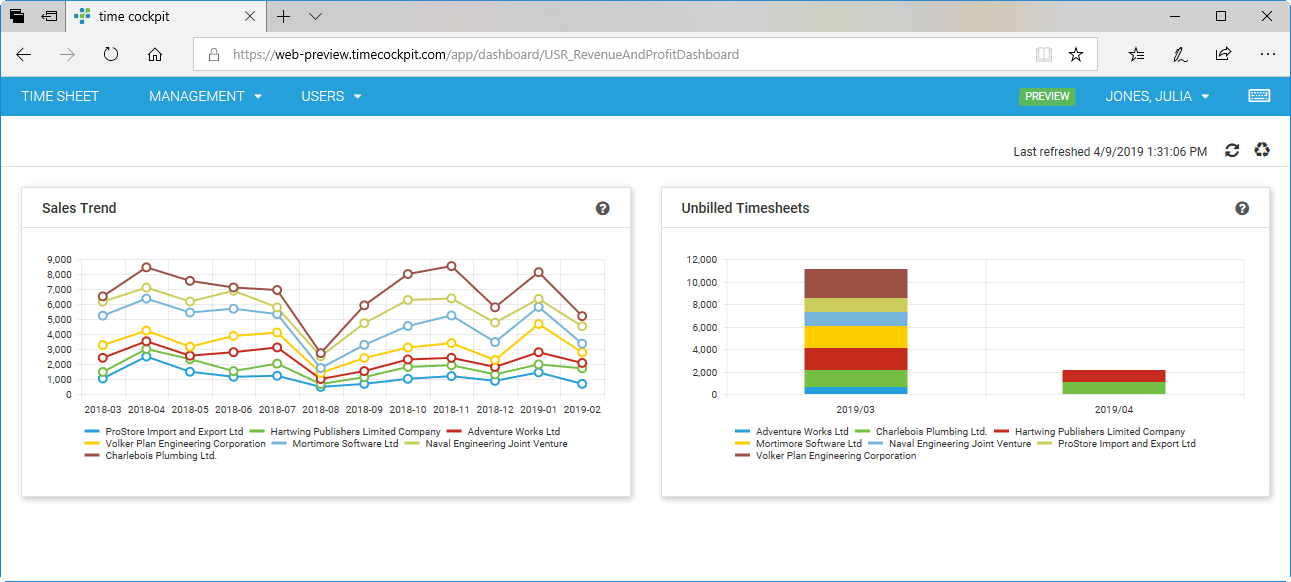The width and height of the screenshot is (1291, 582).
Task: Click the browser share icon
Action: click(x=1223, y=54)
